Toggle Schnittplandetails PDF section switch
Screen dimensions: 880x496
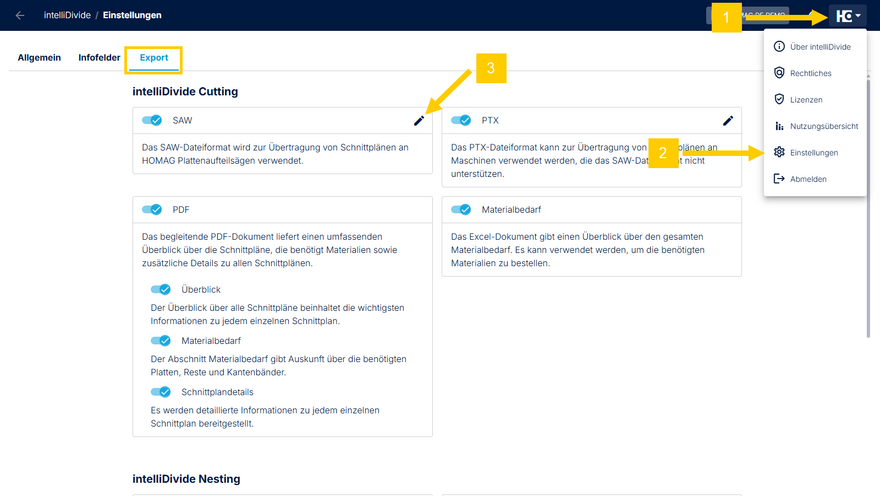coord(160,392)
